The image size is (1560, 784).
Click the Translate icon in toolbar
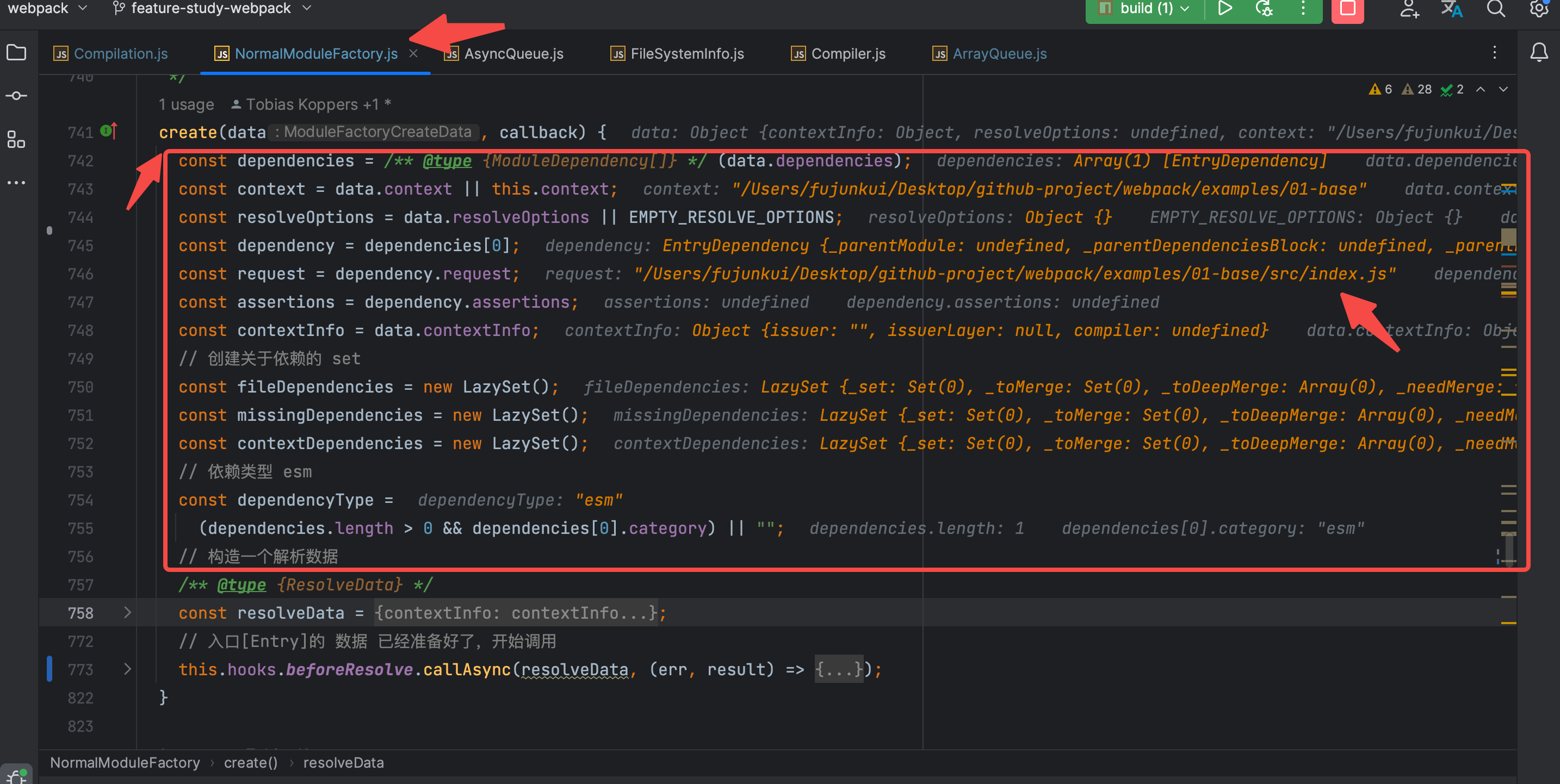click(x=1452, y=9)
